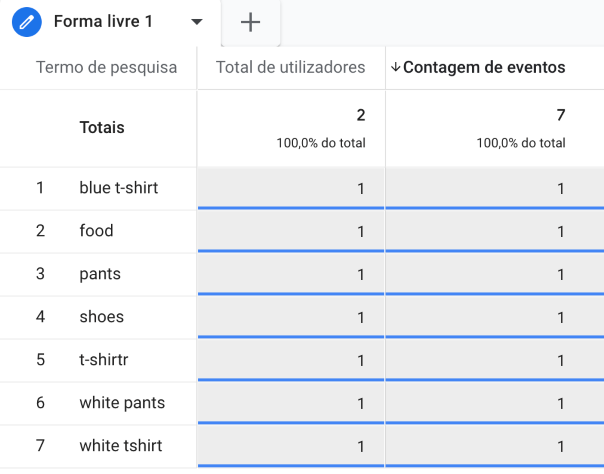Switch to the Forma livre 1 tab
Screen dimensions: 604x474
tap(104, 22)
